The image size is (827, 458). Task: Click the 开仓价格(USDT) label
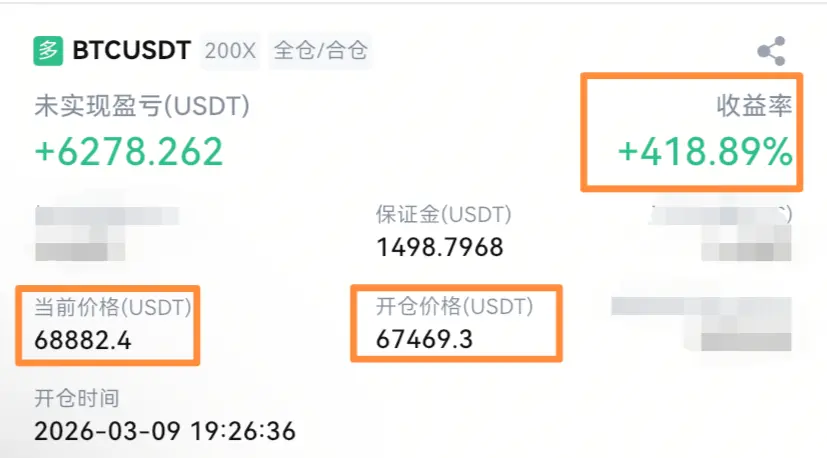(454, 306)
